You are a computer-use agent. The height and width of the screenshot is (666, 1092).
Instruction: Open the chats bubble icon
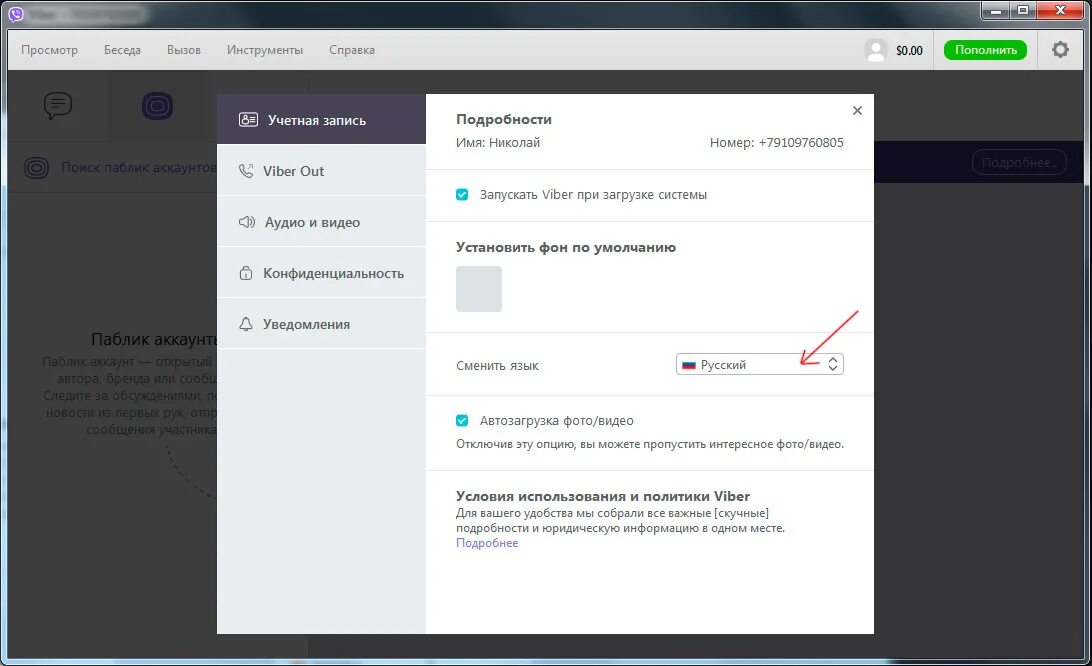[58, 106]
